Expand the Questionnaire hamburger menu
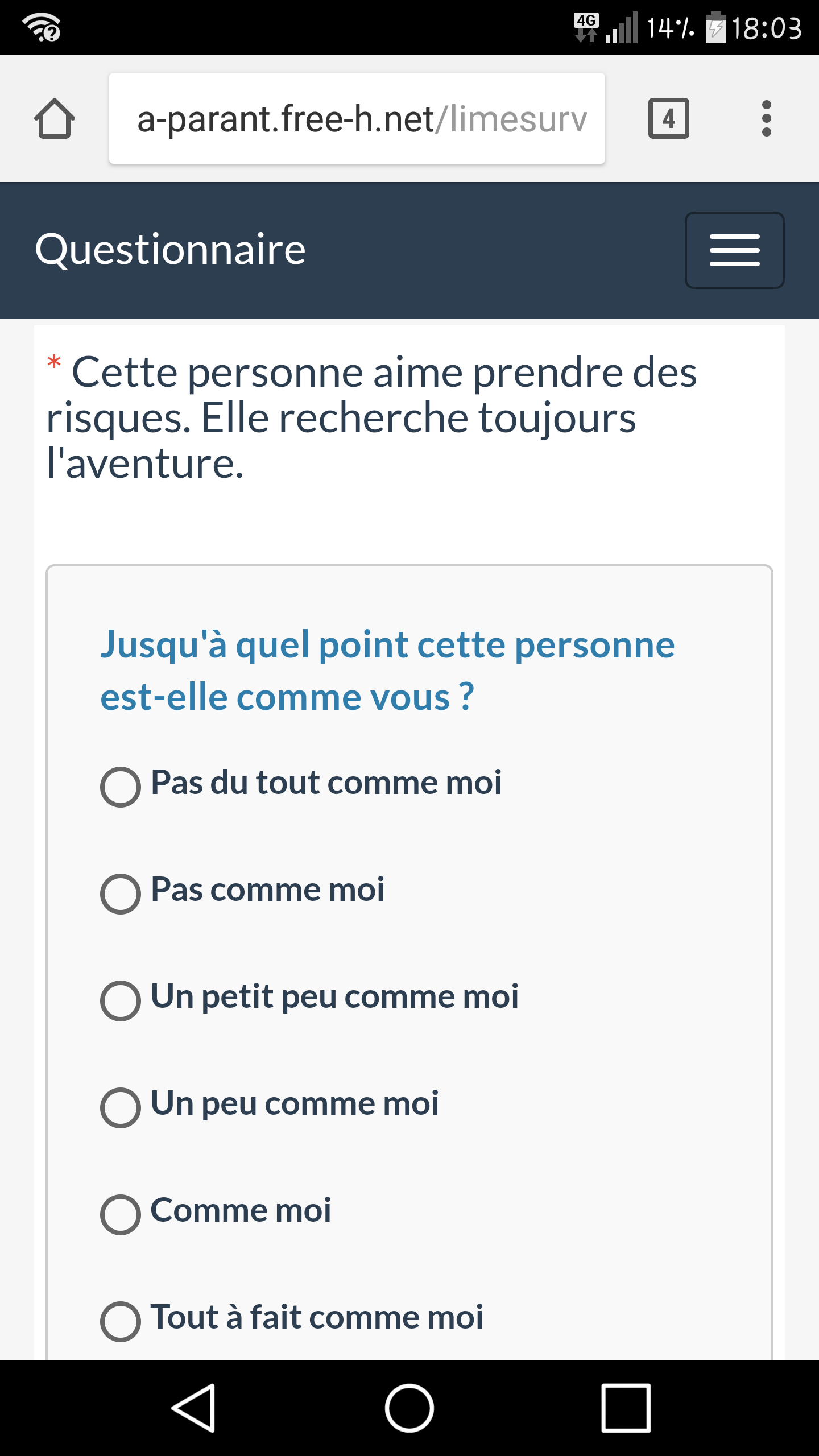This screenshot has width=819, height=1456. pos(734,250)
